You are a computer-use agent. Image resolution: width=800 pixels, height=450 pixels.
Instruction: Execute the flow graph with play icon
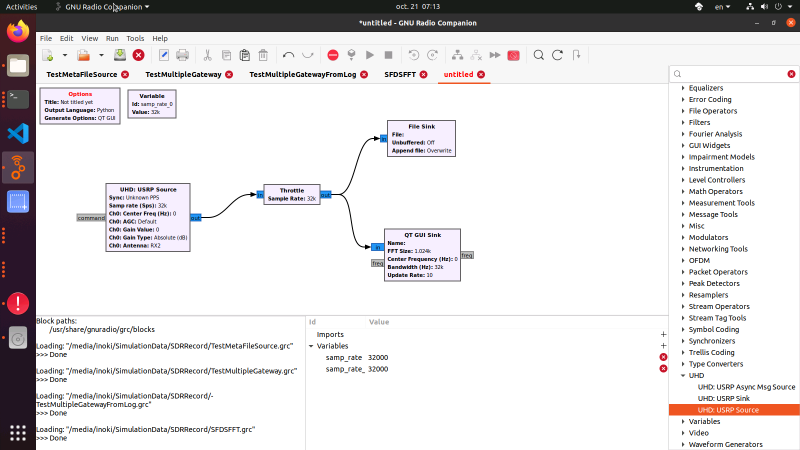pos(371,55)
